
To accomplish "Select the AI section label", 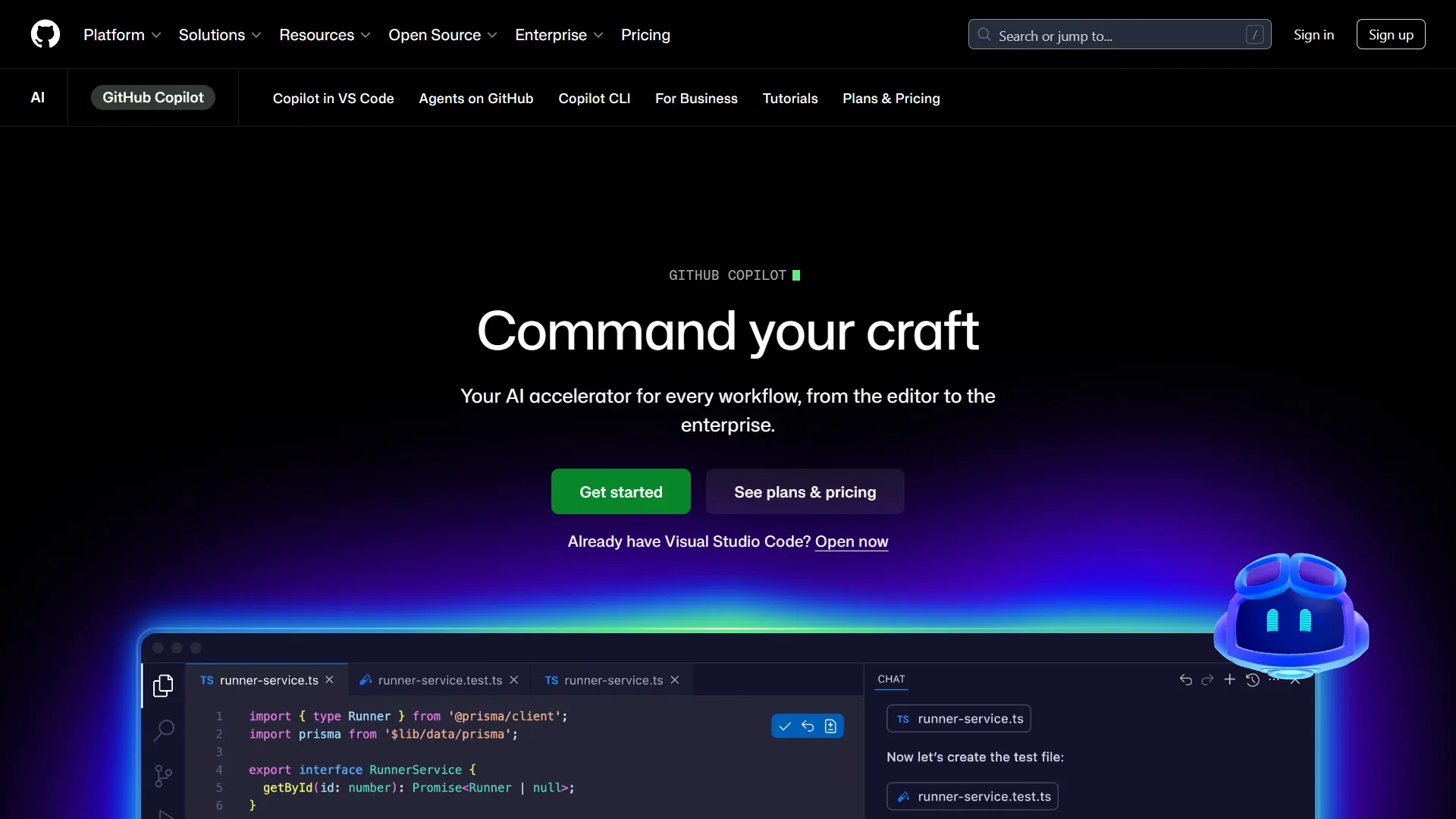I will pos(37,97).
